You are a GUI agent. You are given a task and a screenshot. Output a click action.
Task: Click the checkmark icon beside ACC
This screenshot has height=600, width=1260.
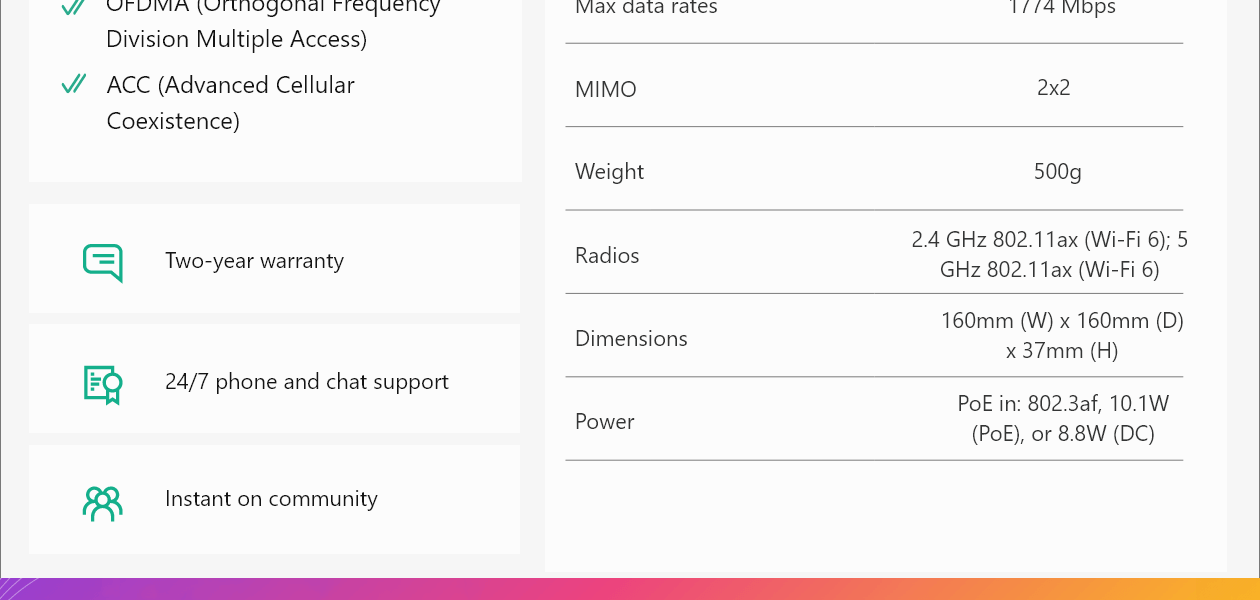pos(73,85)
